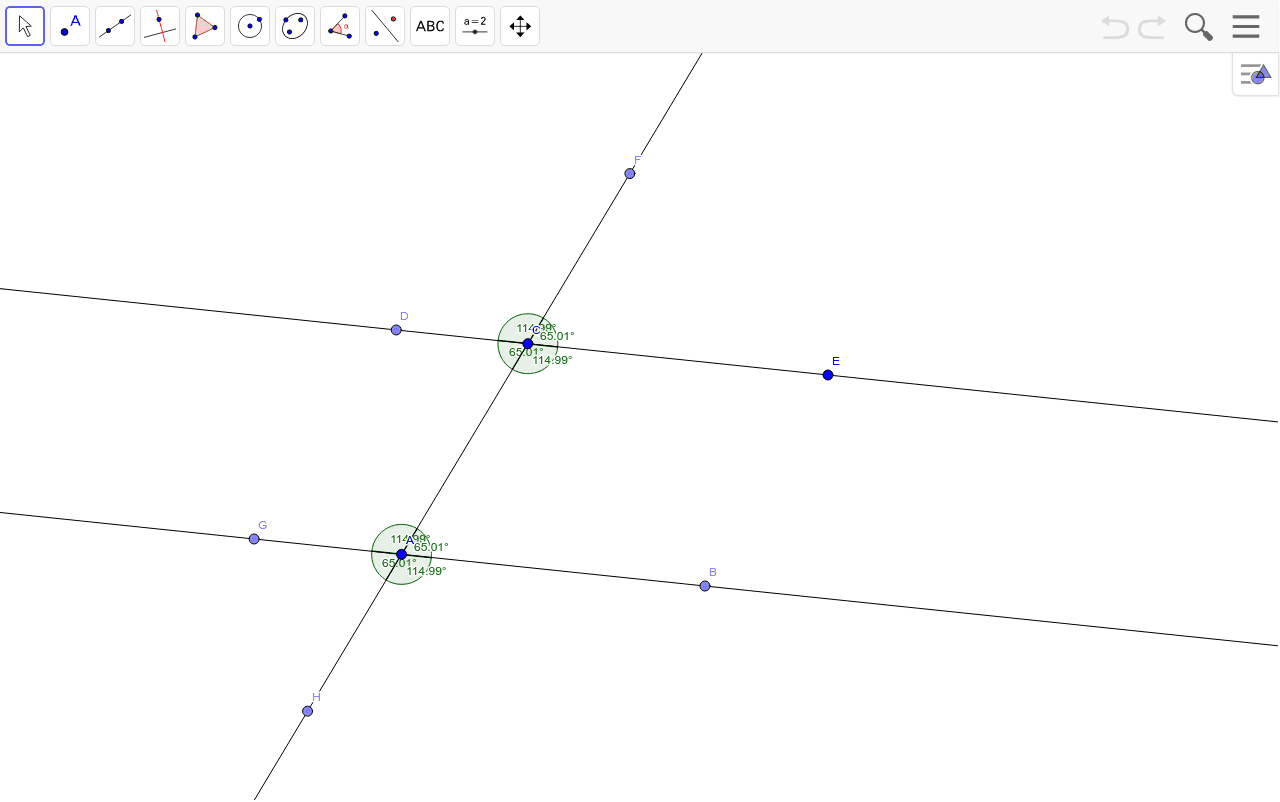Select point E on the upper line
The image size is (1280, 802).
828,374
